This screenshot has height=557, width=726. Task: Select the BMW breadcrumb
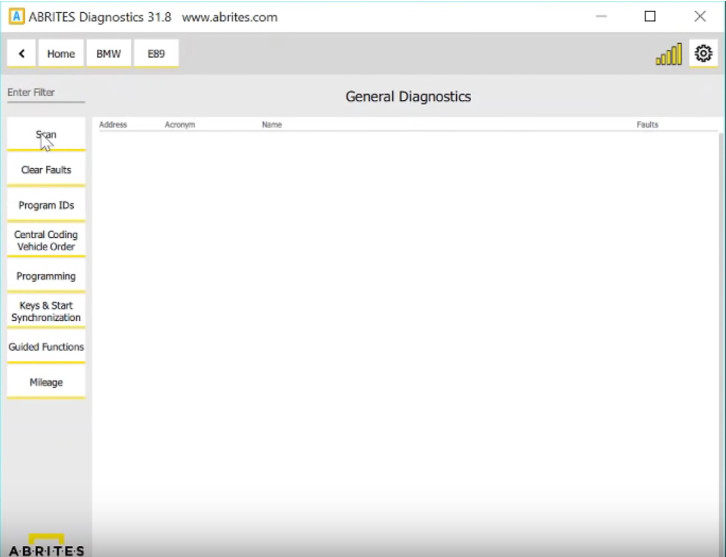108,53
